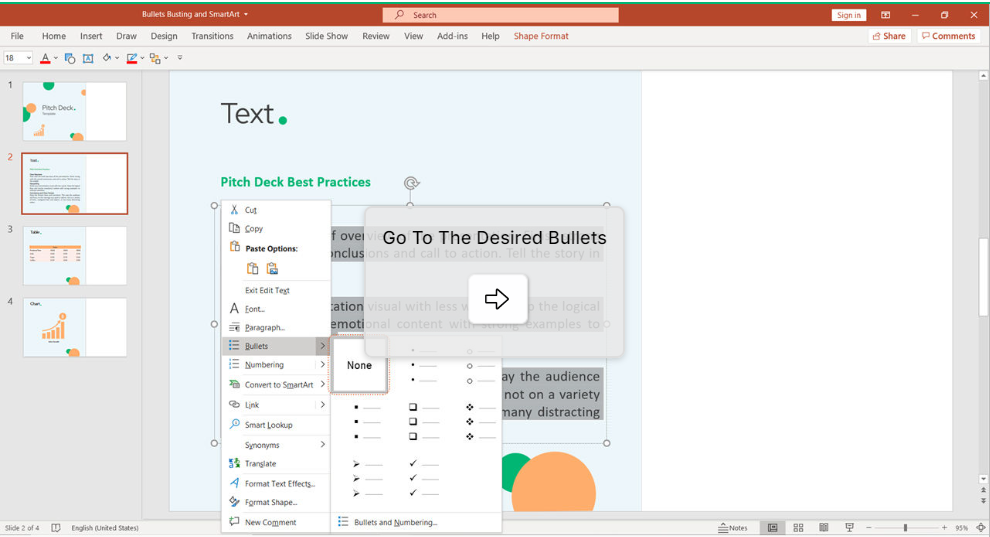Open the Shape Format tab
This screenshot has height=537, width=990.
pos(540,36)
